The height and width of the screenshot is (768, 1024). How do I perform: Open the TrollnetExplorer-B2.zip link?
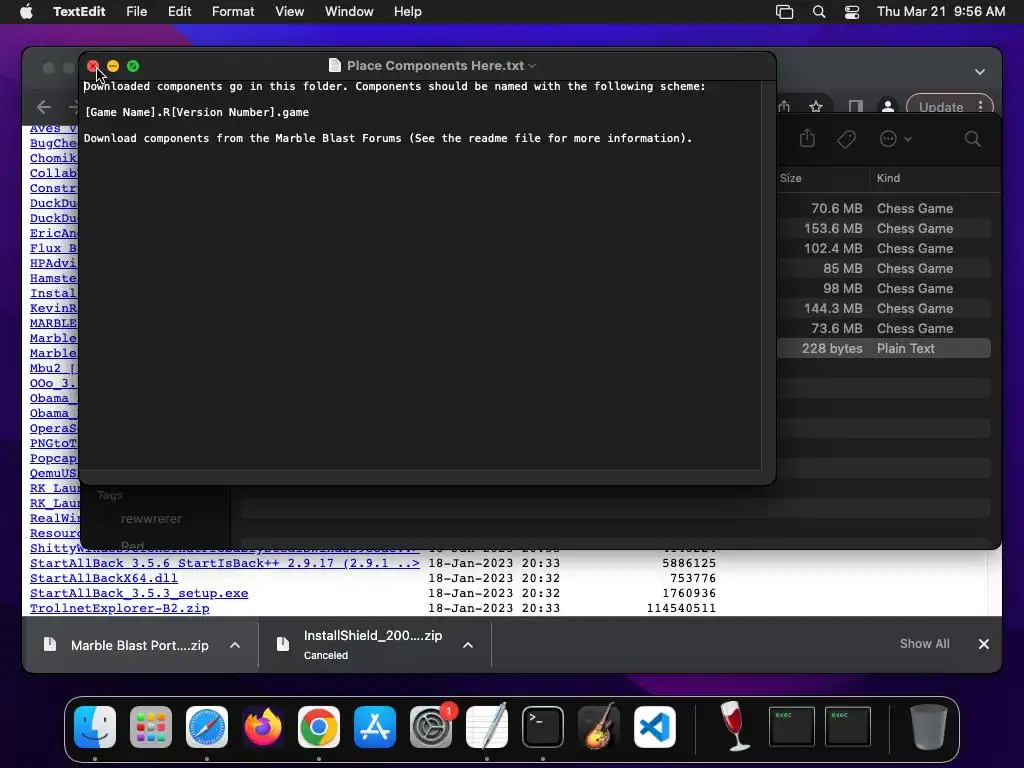pyautogui.click(x=120, y=608)
